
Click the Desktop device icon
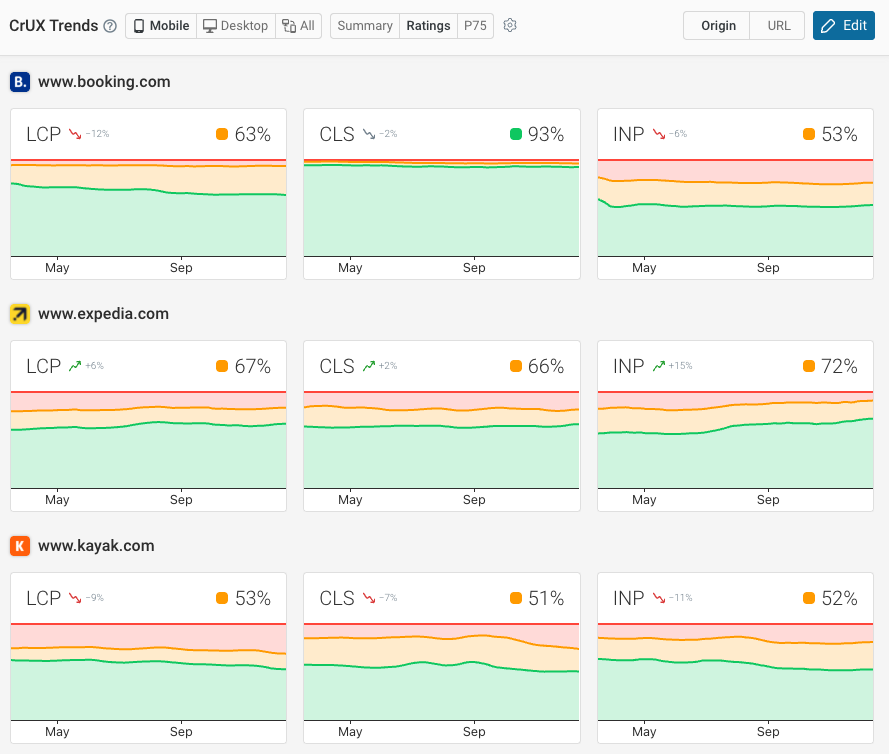point(209,25)
